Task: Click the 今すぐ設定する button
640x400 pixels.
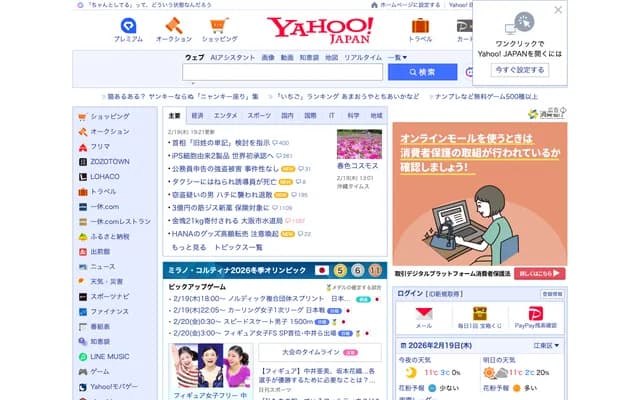Action: pyautogui.click(x=520, y=70)
